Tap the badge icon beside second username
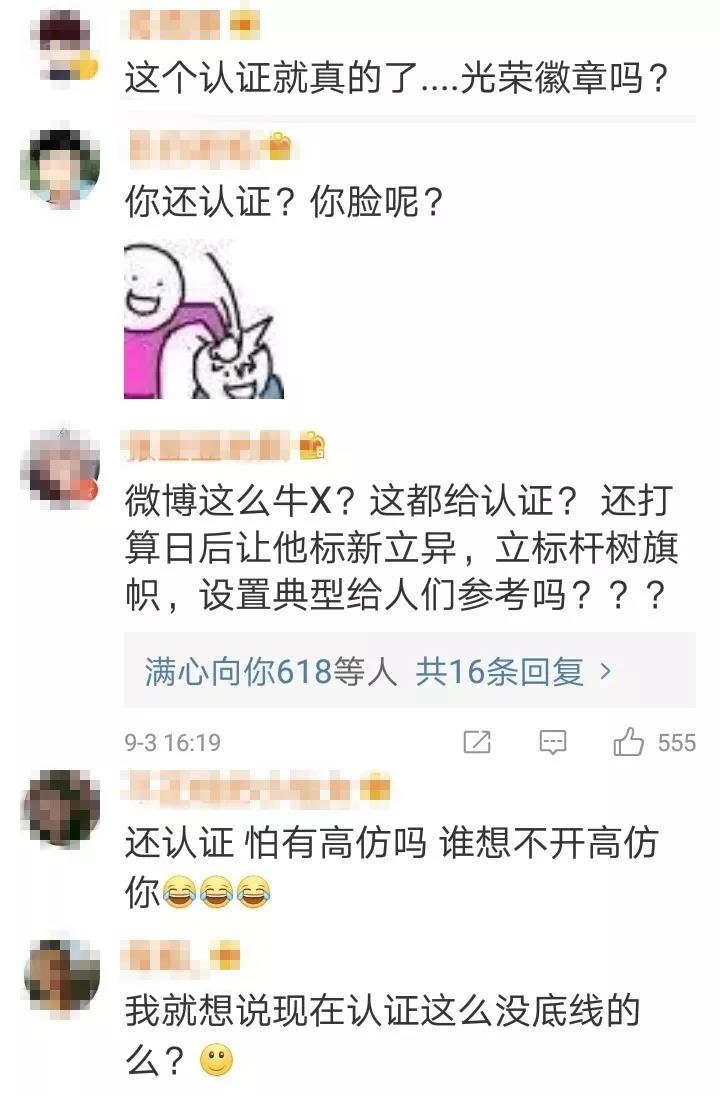The height and width of the screenshot is (1096, 720). click(x=279, y=146)
